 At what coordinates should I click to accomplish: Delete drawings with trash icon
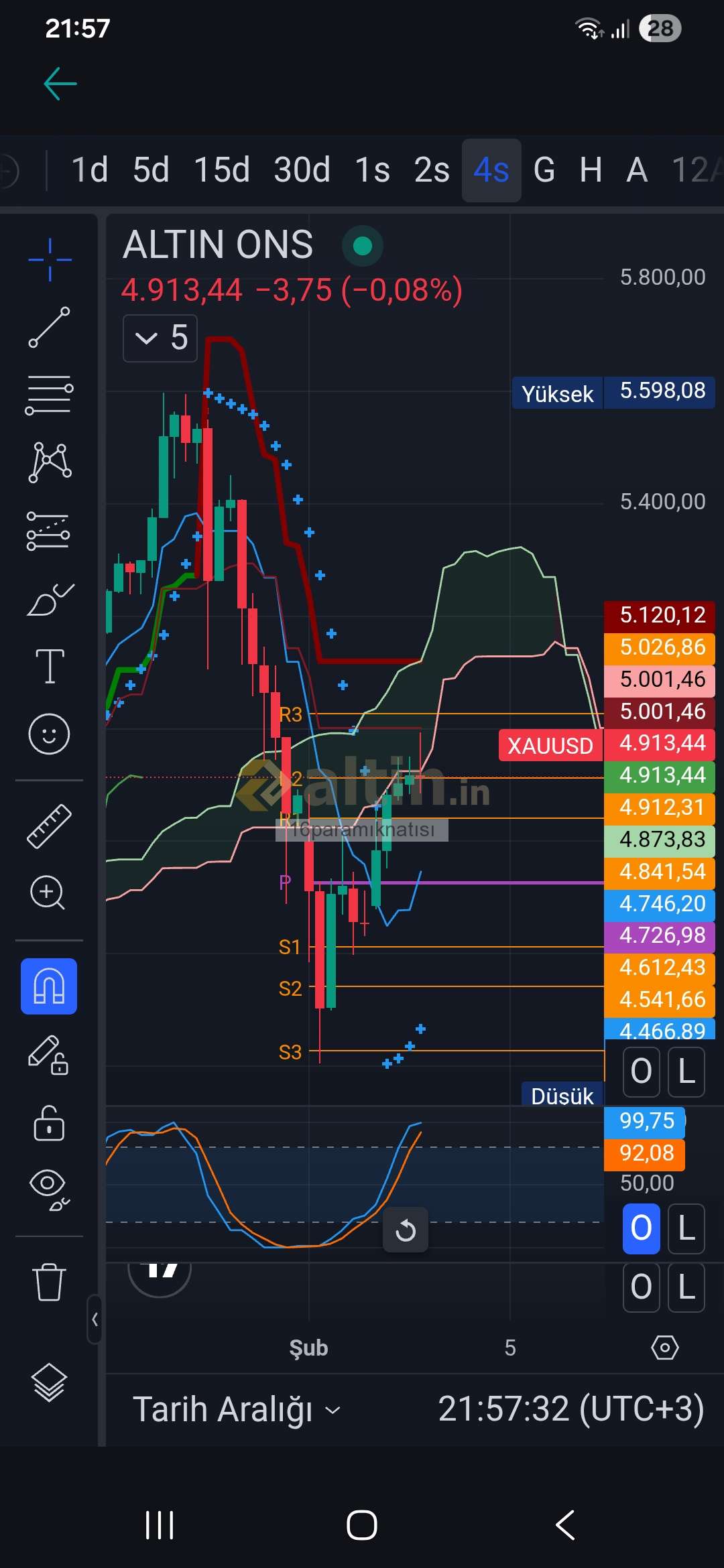point(49,1282)
